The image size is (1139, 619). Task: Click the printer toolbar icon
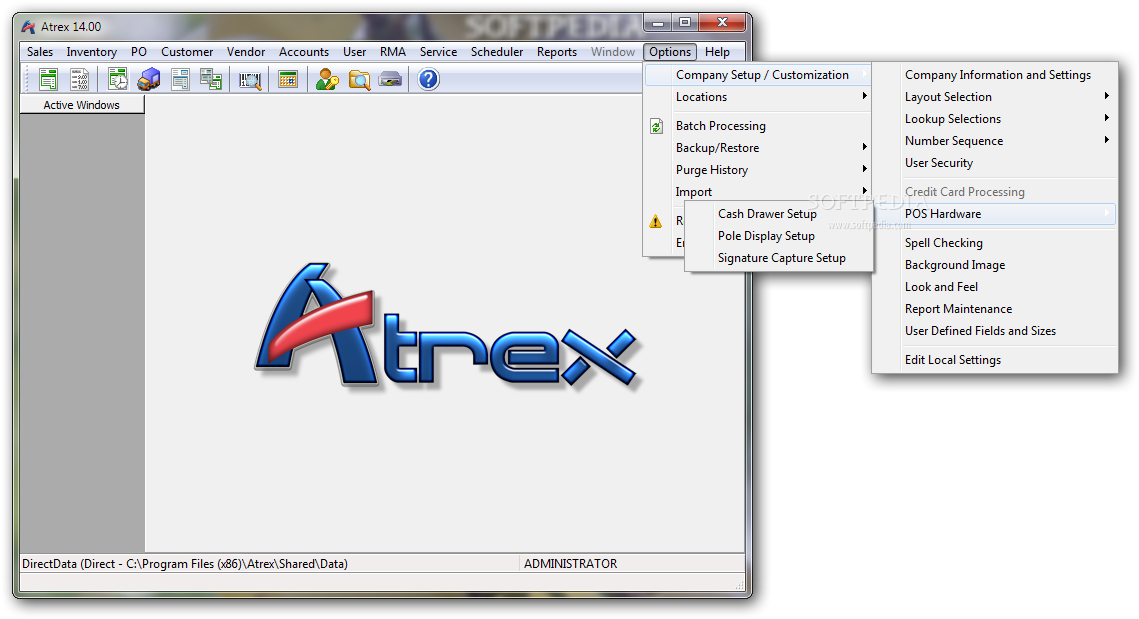click(x=390, y=79)
